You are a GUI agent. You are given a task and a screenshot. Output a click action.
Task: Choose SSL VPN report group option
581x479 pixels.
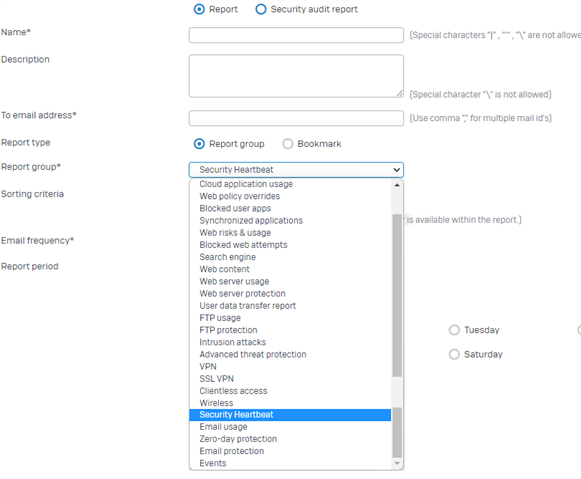[290, 379]
